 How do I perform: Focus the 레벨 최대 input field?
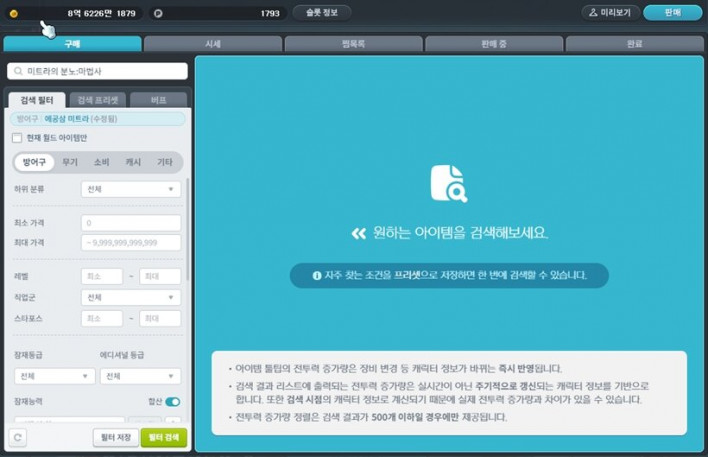[x=160, y=276]
